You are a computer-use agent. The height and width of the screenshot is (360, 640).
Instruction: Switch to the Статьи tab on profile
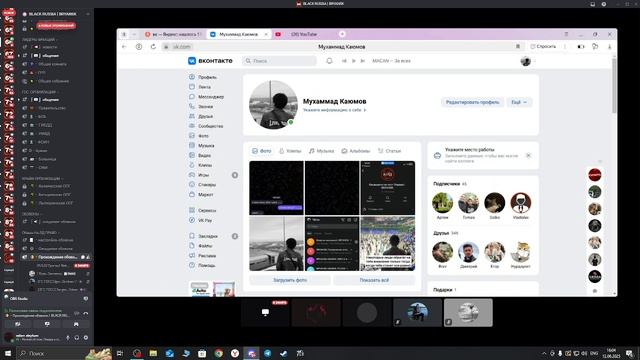coord(389,151)
